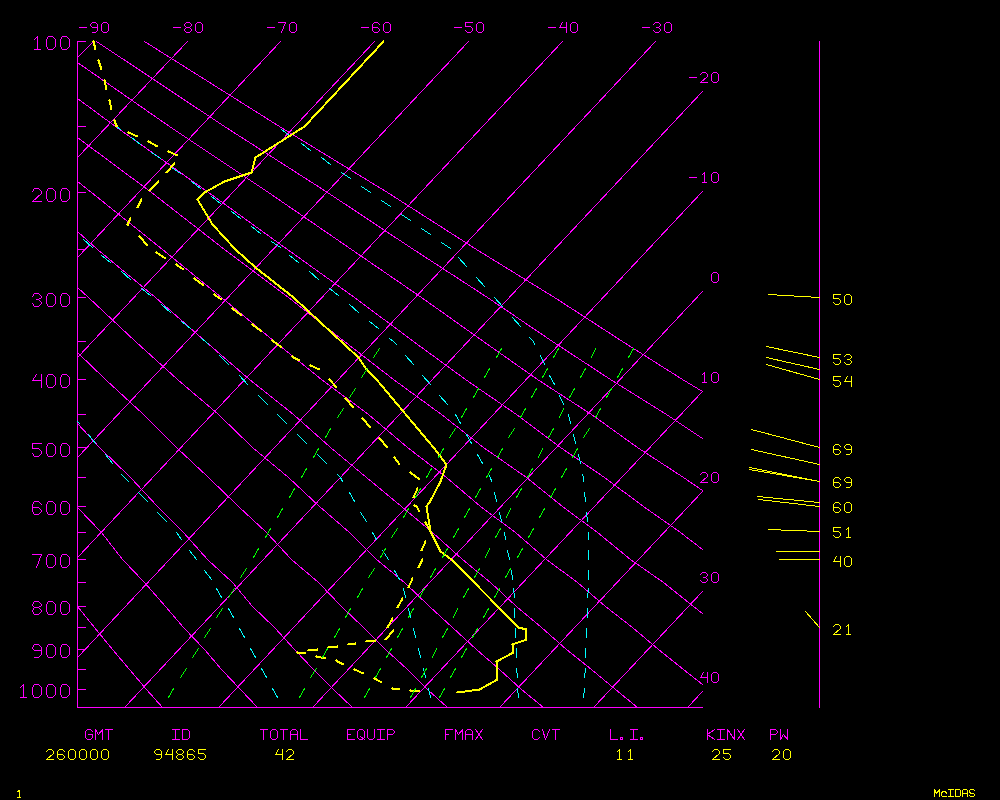Select the GMT header label
The width and height of the screenshot is (1000, 800).
click(x=98, y=735)
